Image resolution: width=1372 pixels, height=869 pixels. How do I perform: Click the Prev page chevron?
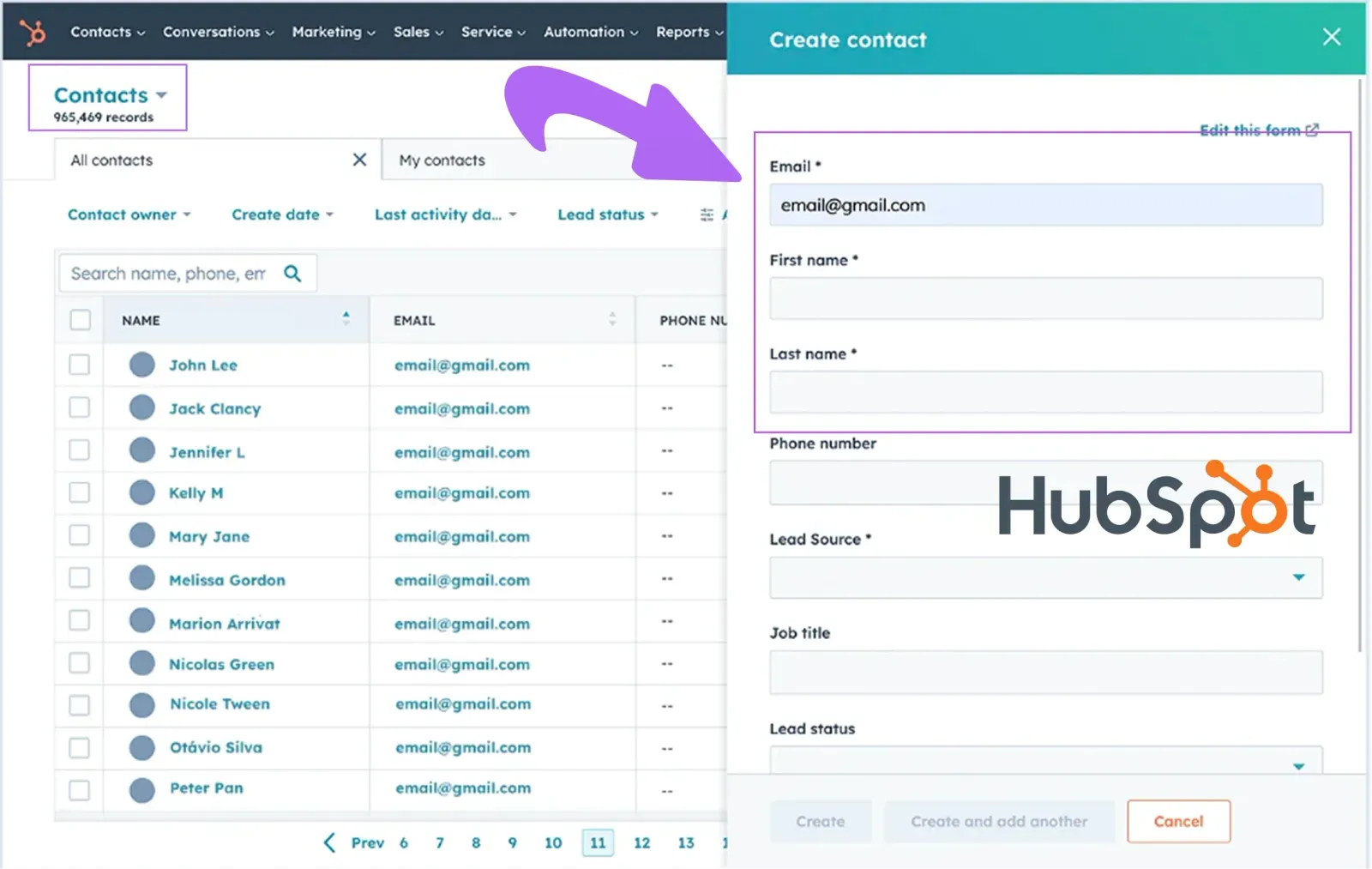tap(329, 842)
